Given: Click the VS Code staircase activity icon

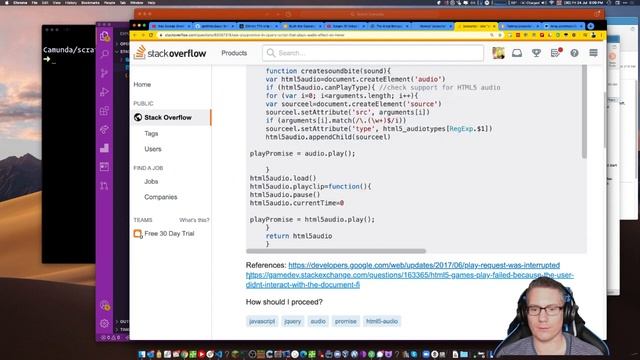Looking at the screenshot, I should 104,148.
